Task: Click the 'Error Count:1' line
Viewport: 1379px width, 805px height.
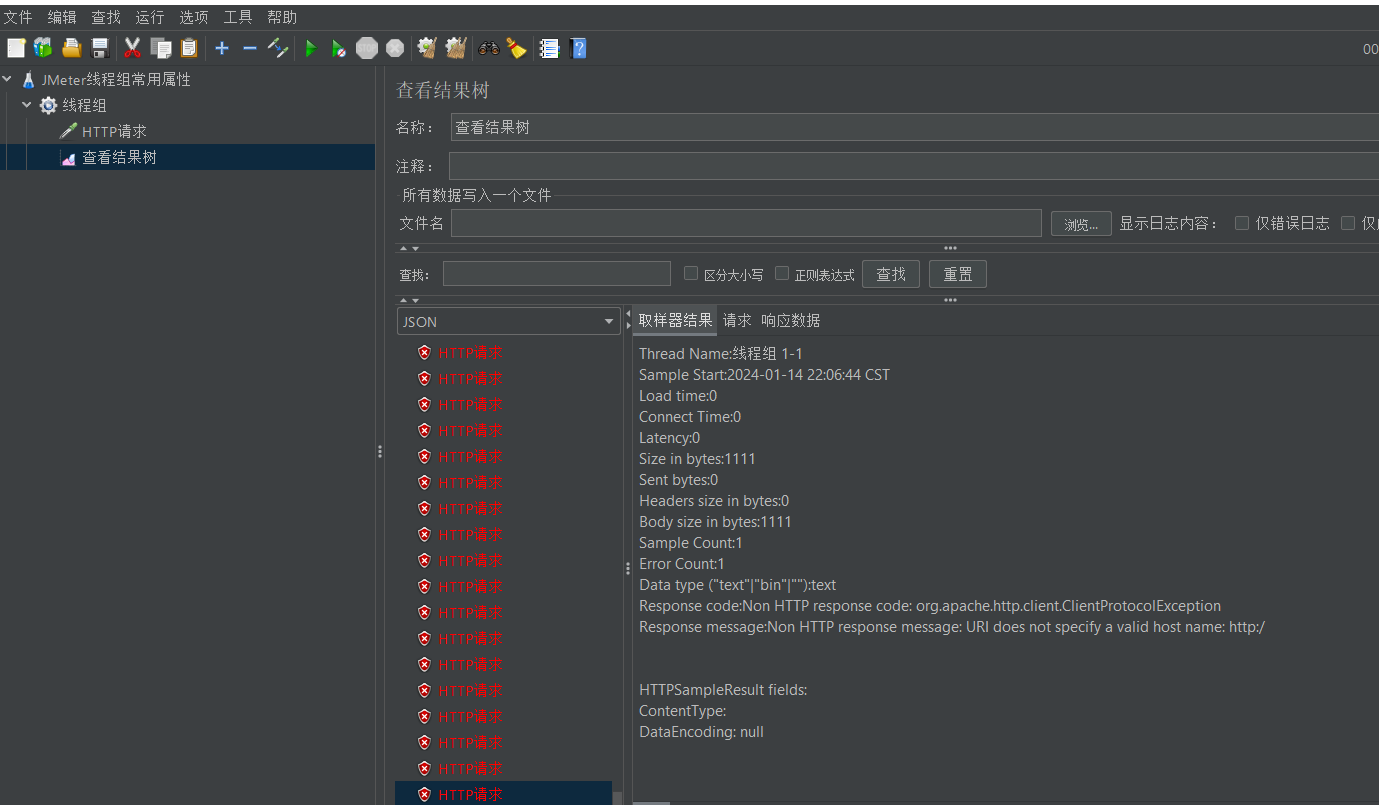Action: coord(682,564)
